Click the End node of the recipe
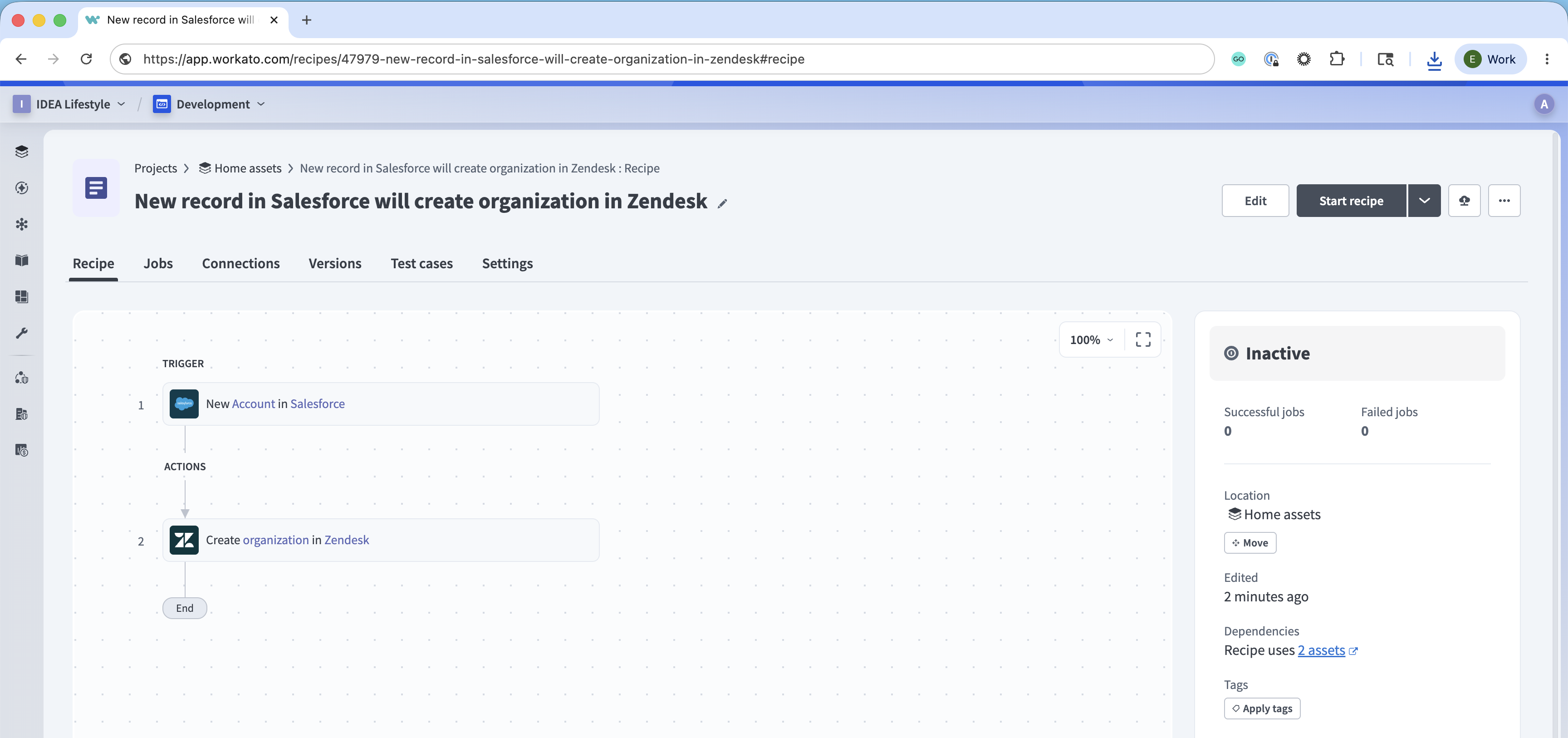This screenshot has height=738, width=1568. pos(185,608)
